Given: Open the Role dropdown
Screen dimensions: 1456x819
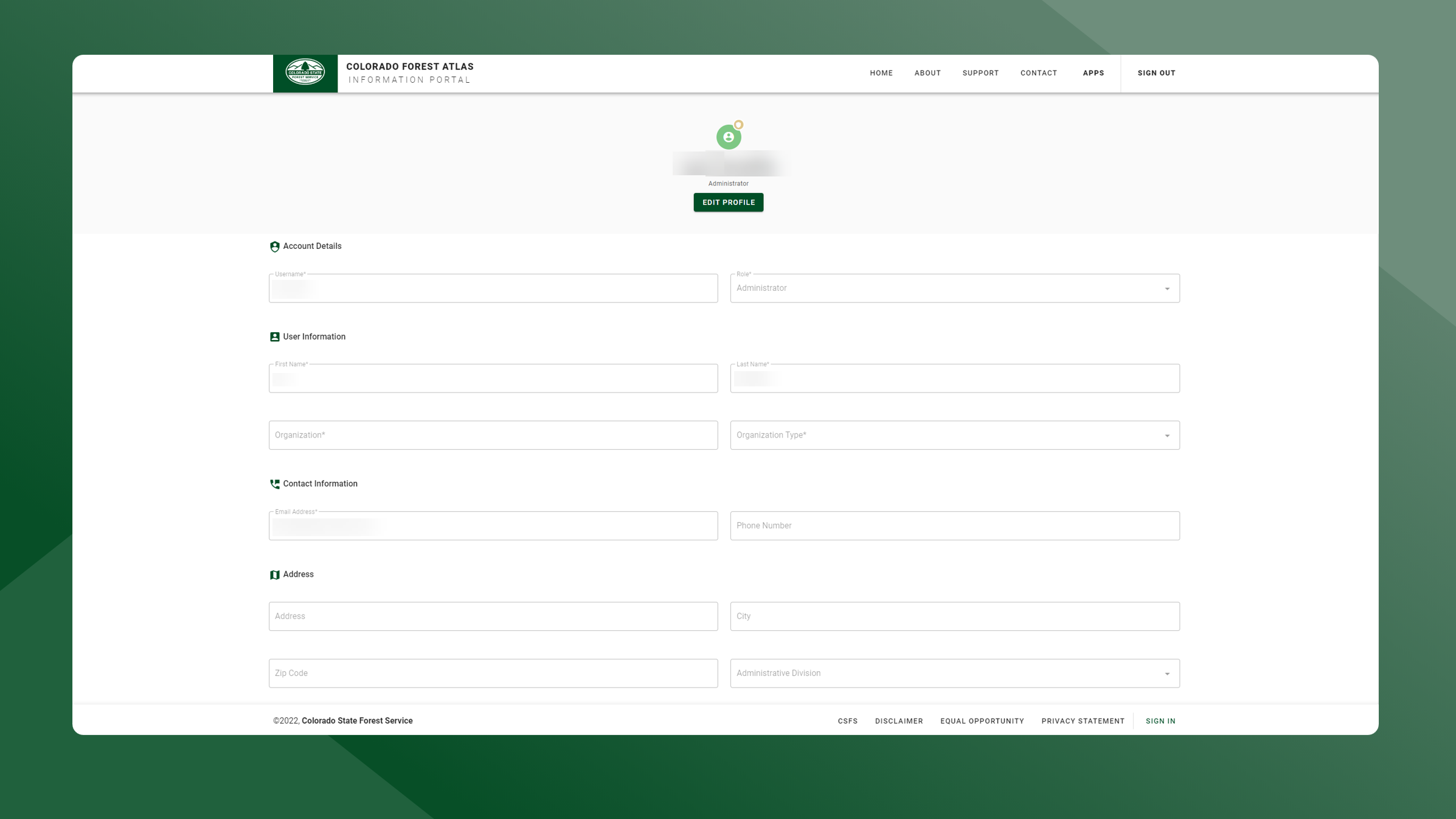Looking at the screenshot, I should 955,288.
